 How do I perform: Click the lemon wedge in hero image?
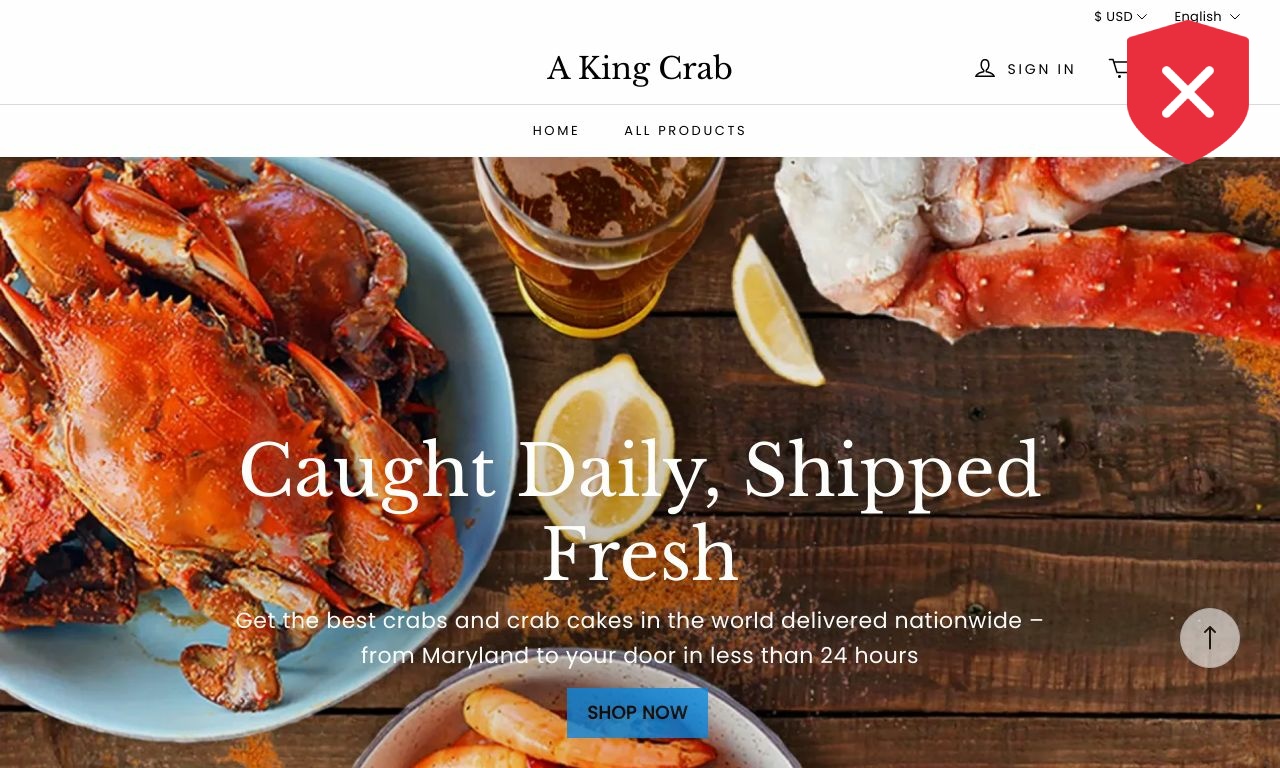(x=776, y=308)
